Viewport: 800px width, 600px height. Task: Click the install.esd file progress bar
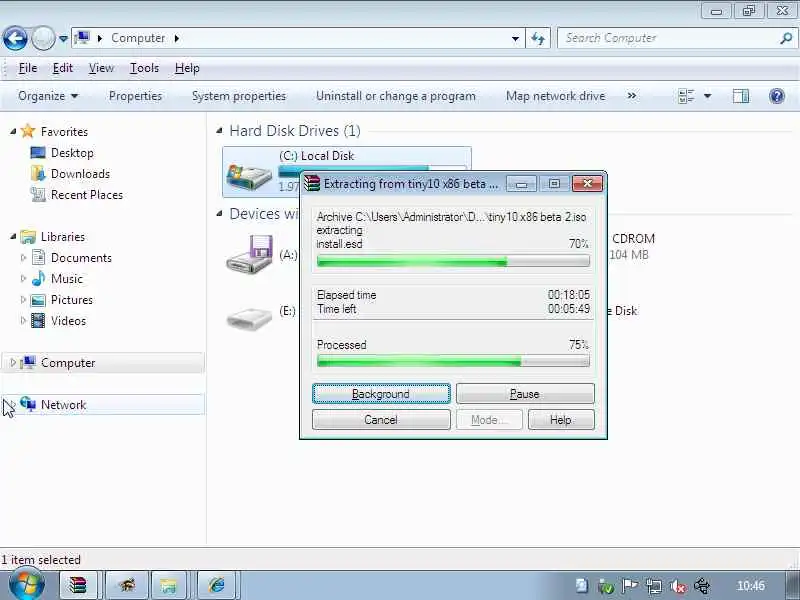453,262
